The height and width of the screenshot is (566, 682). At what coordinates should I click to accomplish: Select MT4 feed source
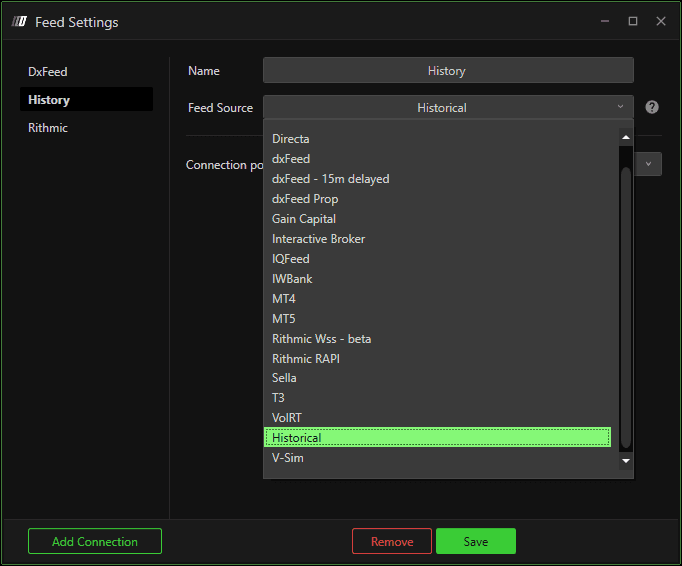437,299
